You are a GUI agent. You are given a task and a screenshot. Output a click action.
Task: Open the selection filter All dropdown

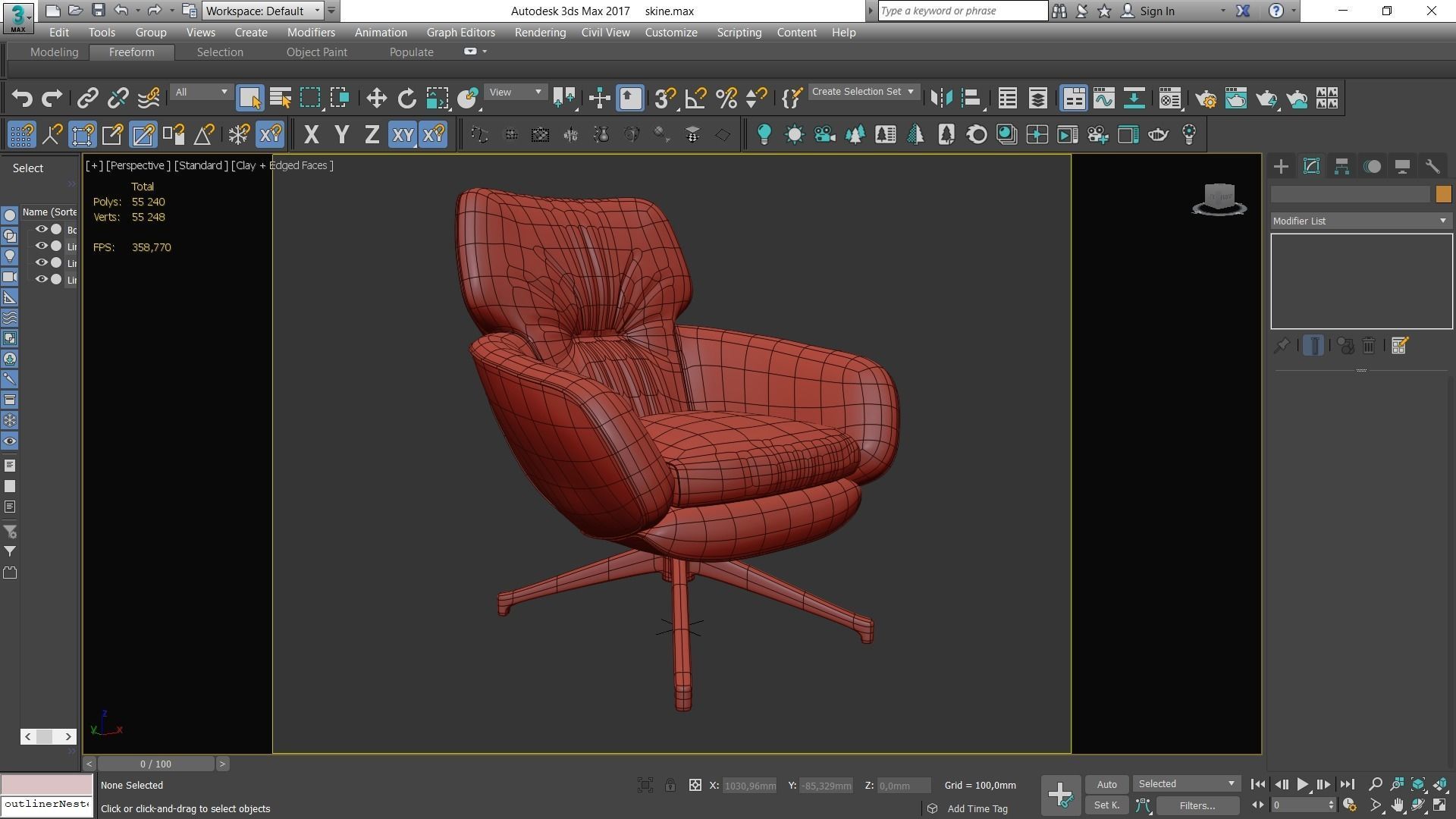[x=202, y=92]
